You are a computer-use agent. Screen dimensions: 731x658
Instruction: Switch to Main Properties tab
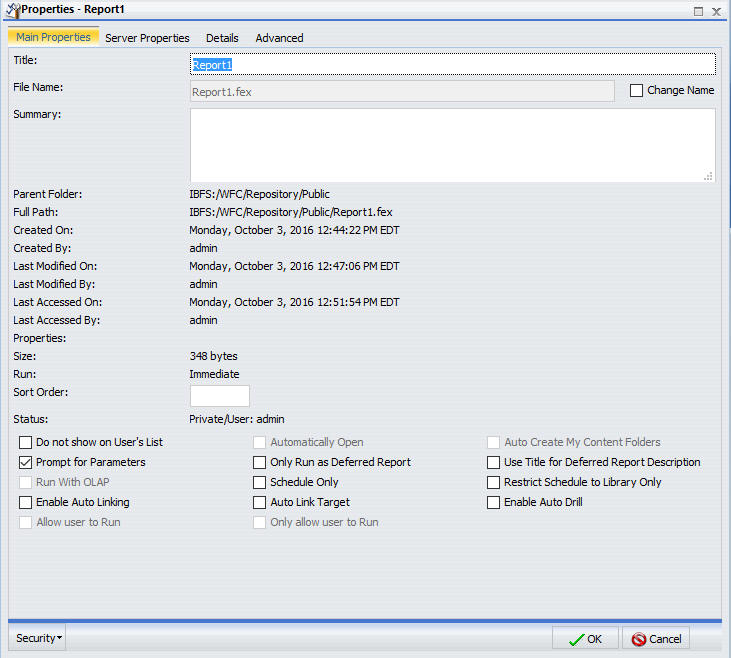tap(53, 37)
